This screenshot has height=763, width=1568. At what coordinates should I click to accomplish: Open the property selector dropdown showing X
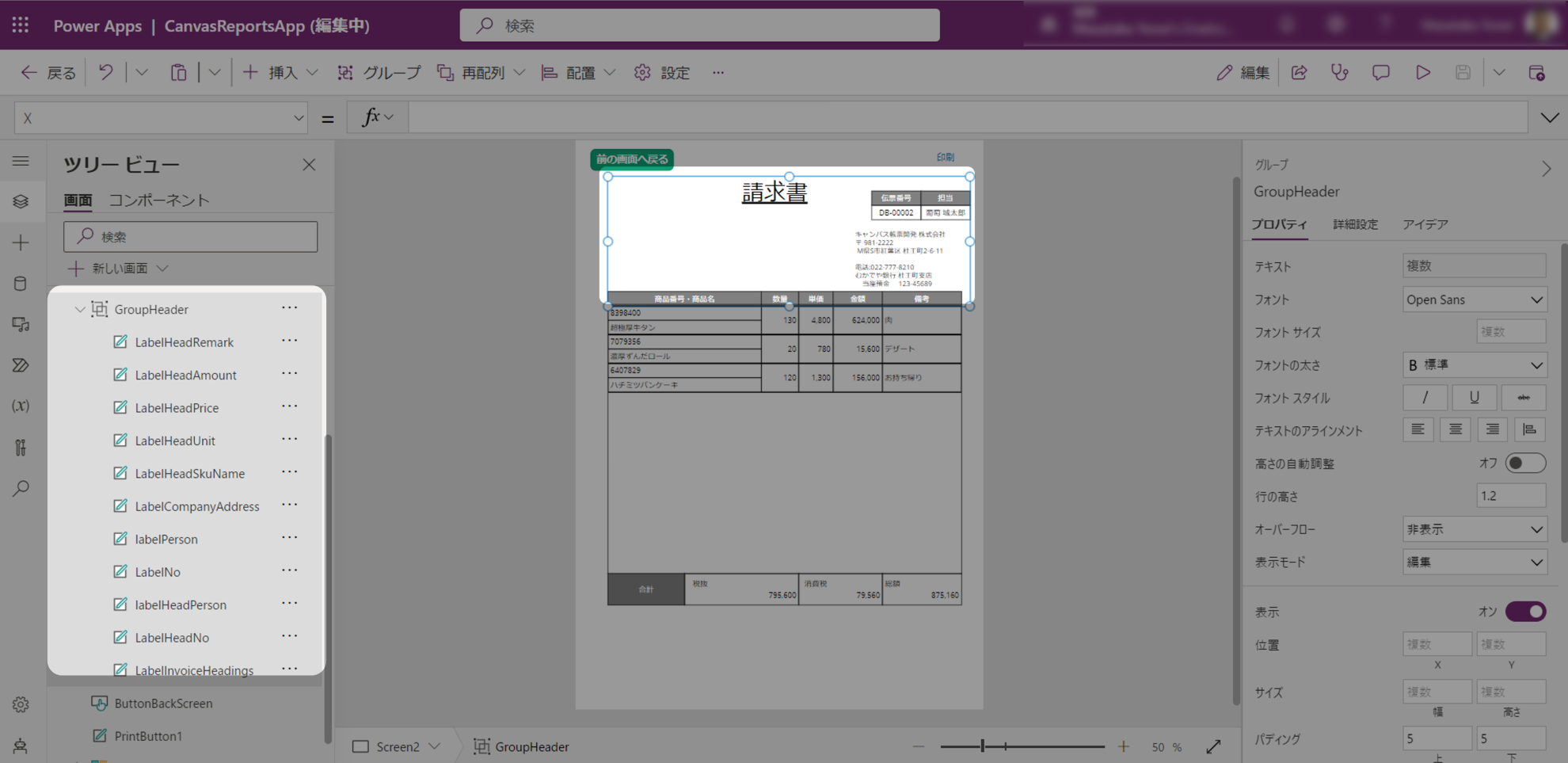pos(162,118)
